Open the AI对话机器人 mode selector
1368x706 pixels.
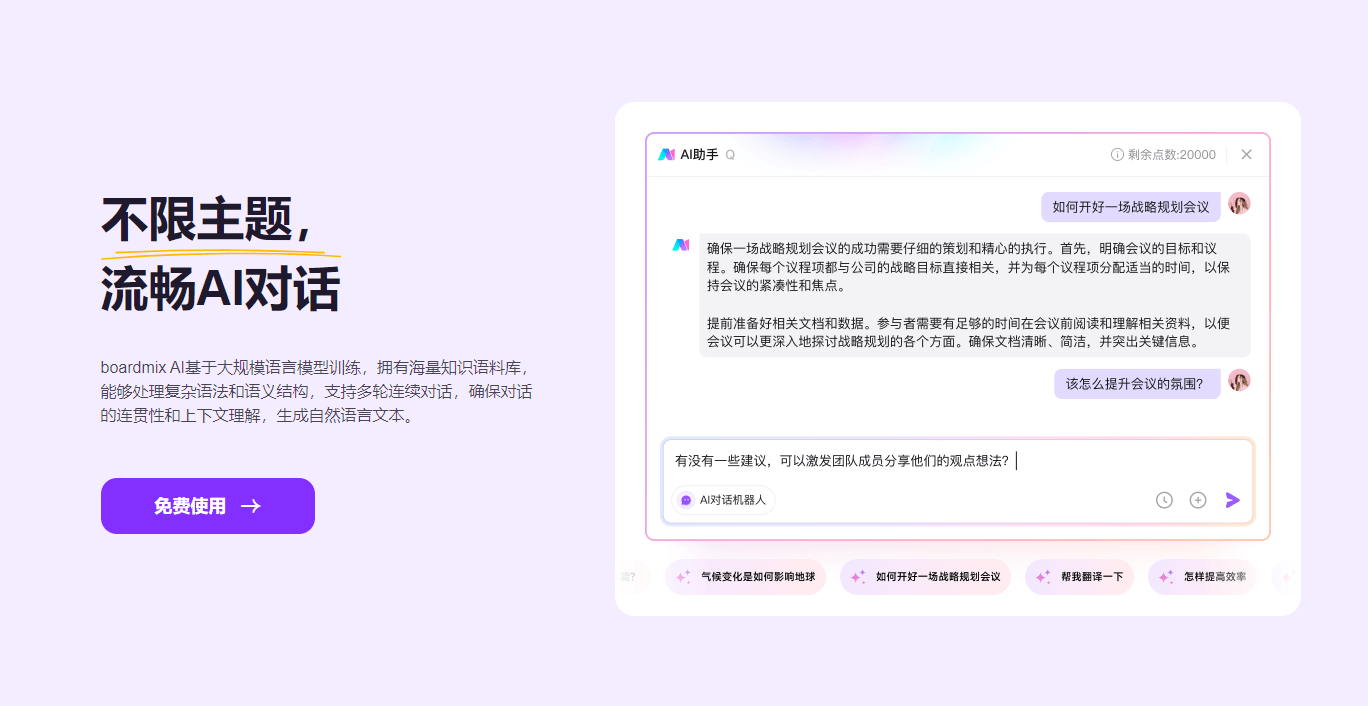723,499
